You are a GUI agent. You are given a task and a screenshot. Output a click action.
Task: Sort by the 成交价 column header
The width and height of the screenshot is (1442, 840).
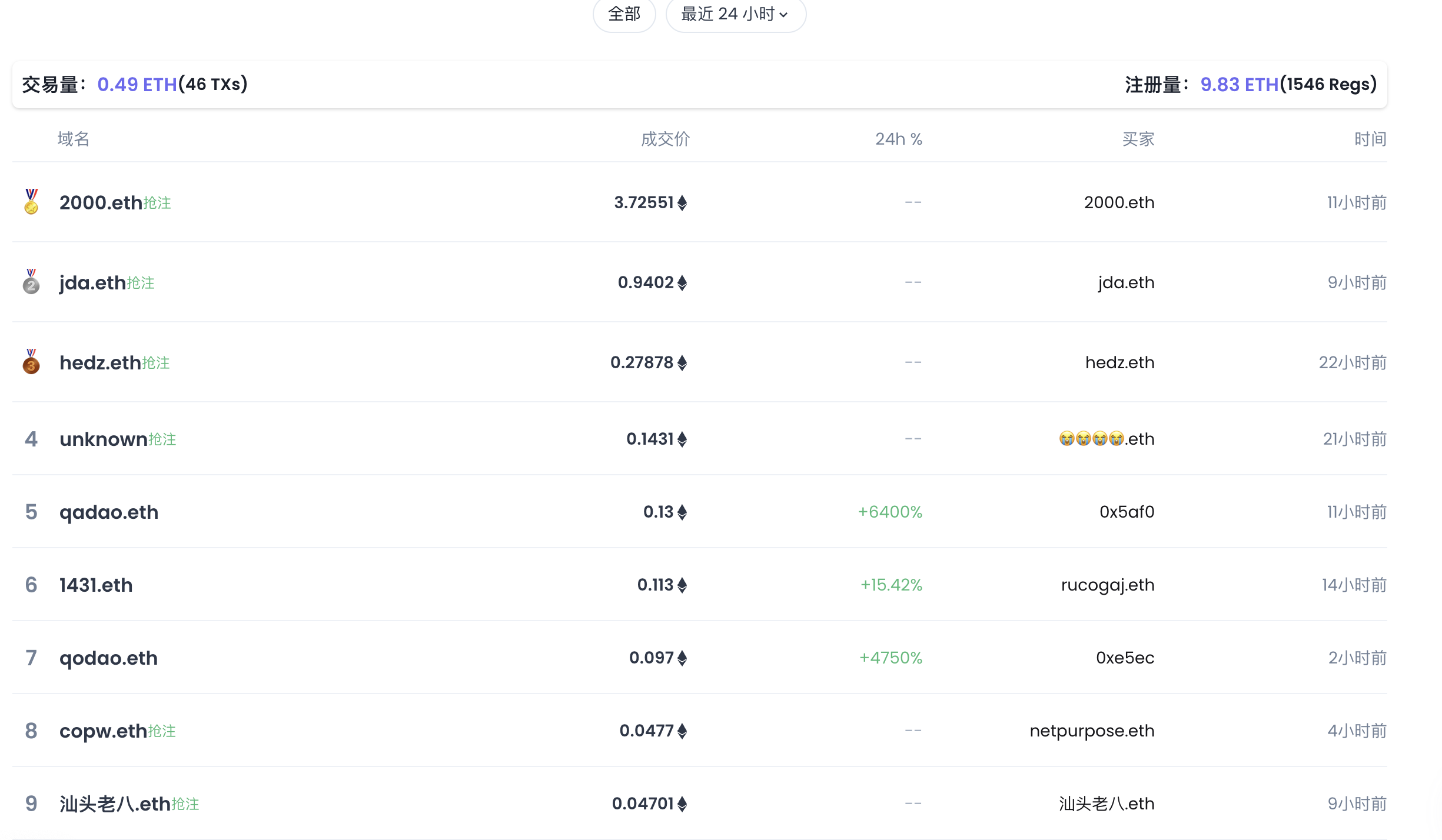tap(665, 139)
